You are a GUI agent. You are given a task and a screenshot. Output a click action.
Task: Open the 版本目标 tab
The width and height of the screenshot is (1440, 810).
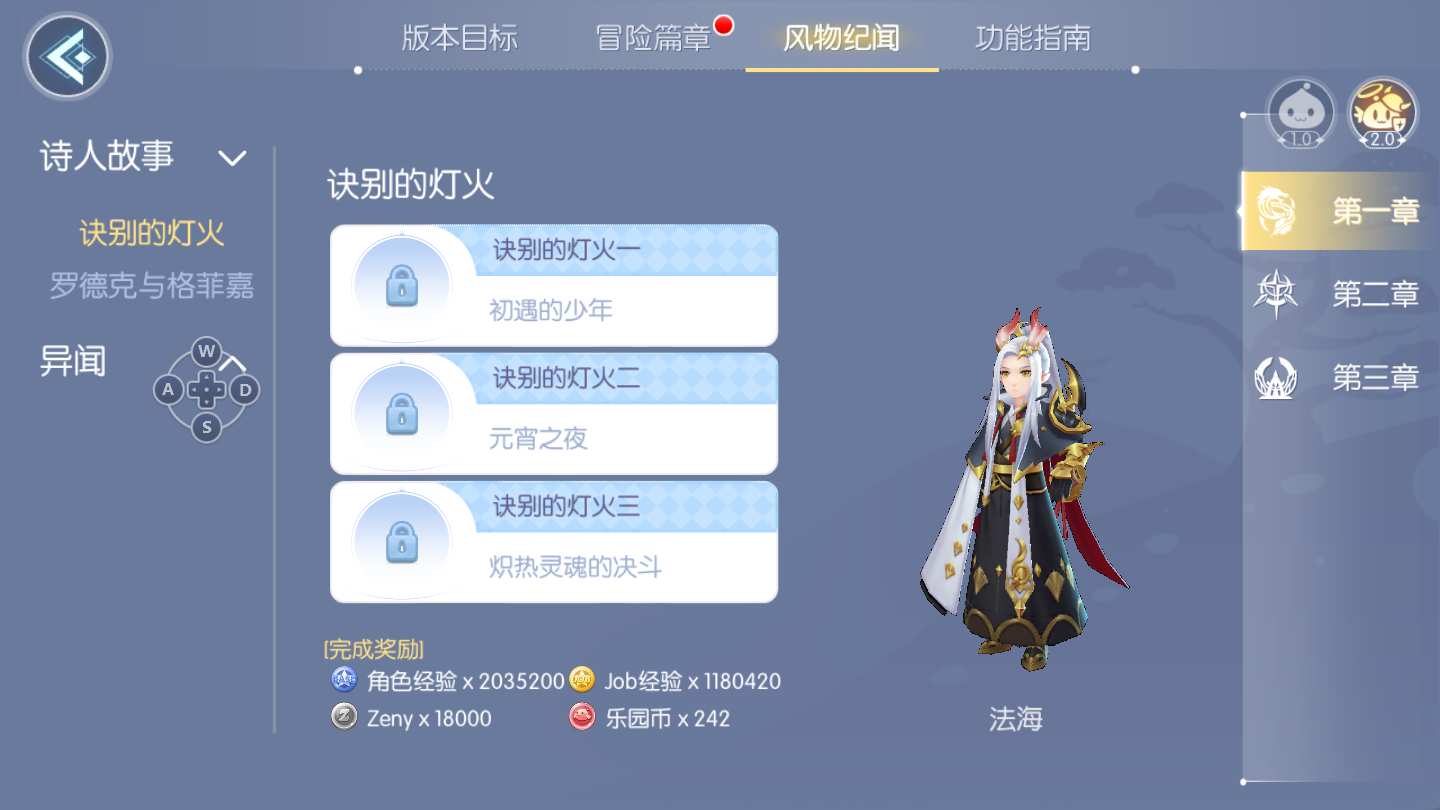point(459,38)
